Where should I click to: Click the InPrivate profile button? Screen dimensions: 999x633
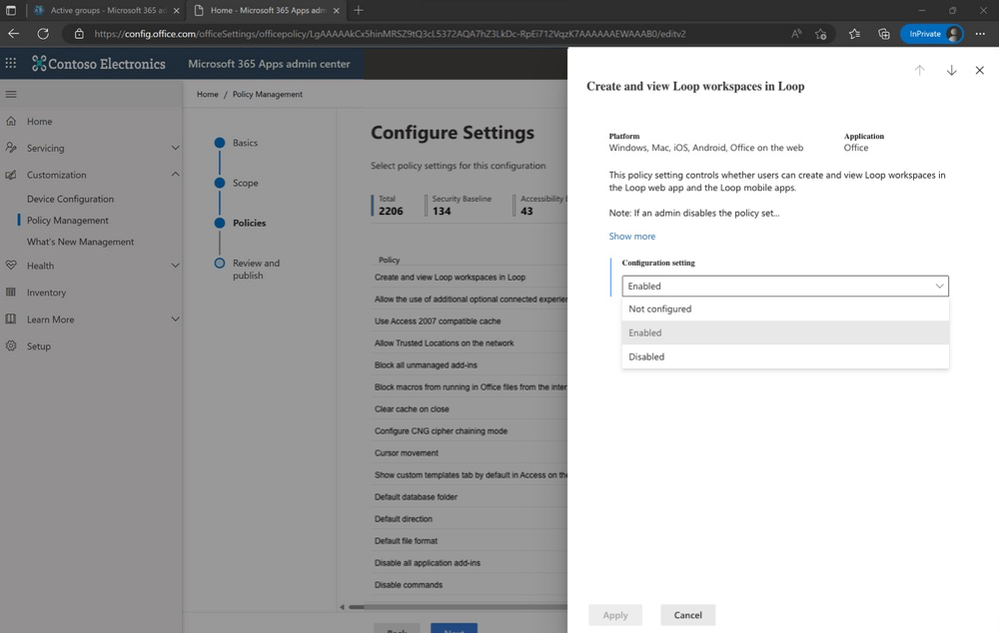932,34
